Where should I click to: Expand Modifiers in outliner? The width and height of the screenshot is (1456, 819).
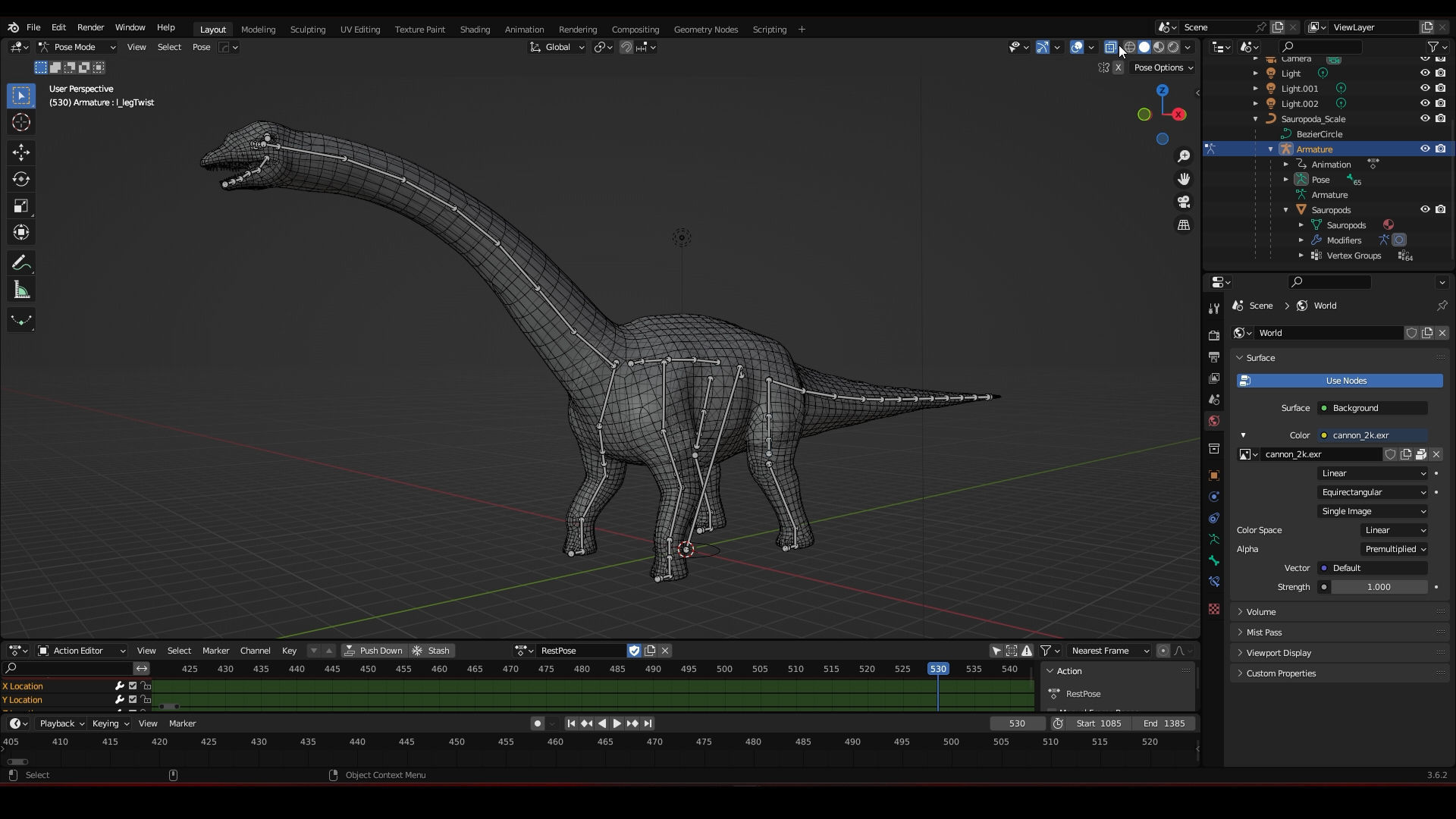point(1301,240)
